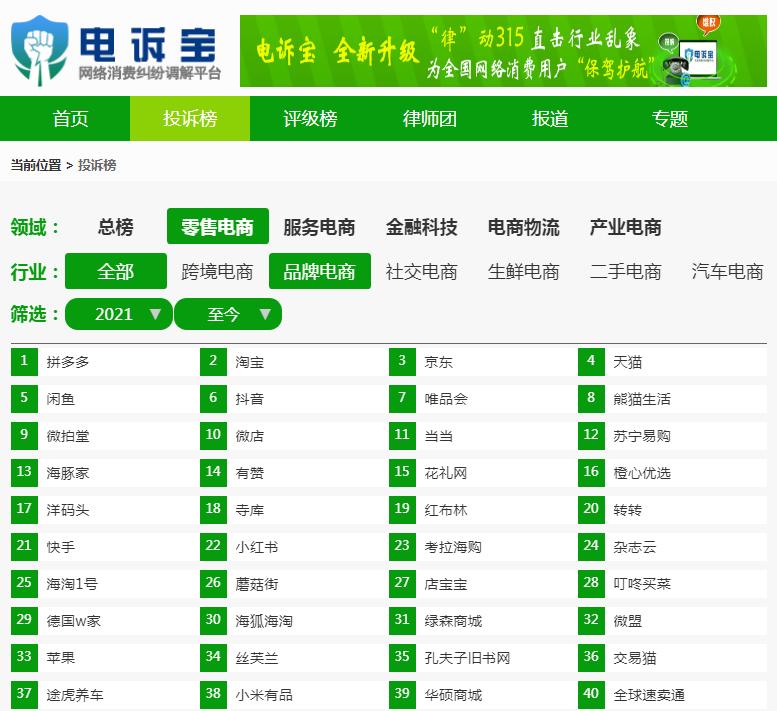777x711 pixels.
Task: Select the 全部 industry button
Action: click(115, 271)
